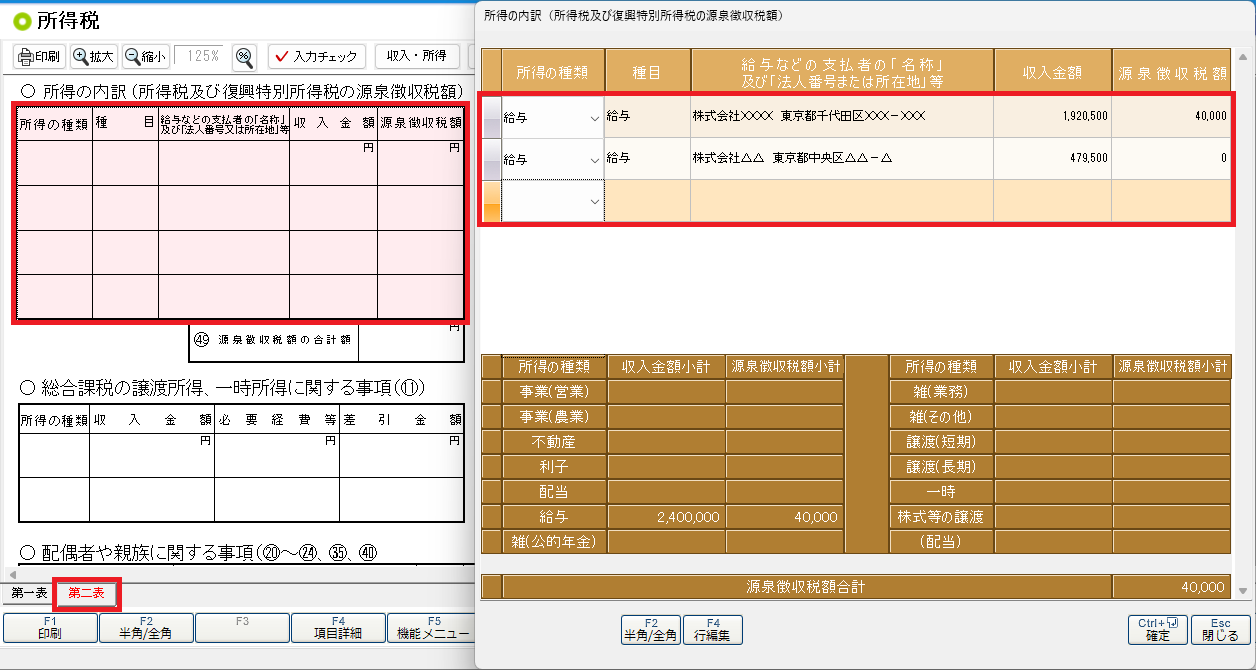Image resolution: width=1256 pixels, height=670 pixels.
Task: Click the Esc 閉じる button
Action: (x=1220, y=629)
